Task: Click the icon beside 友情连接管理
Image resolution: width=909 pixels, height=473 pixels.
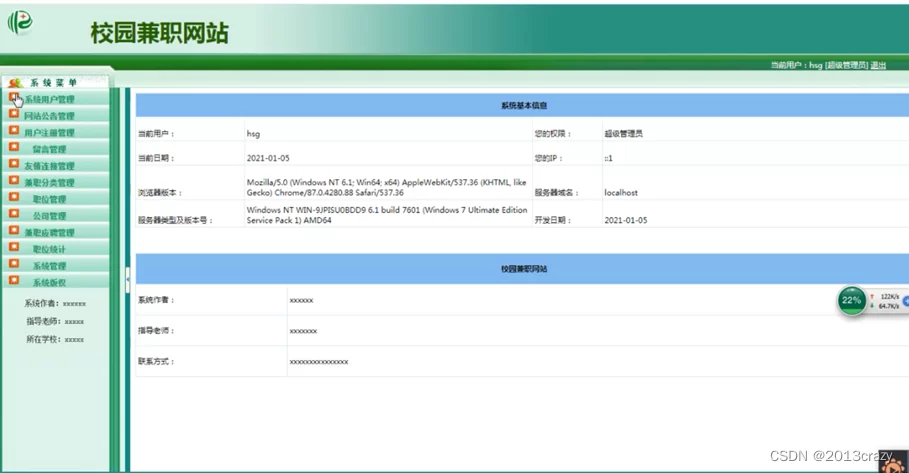Action: pos(14,165)
